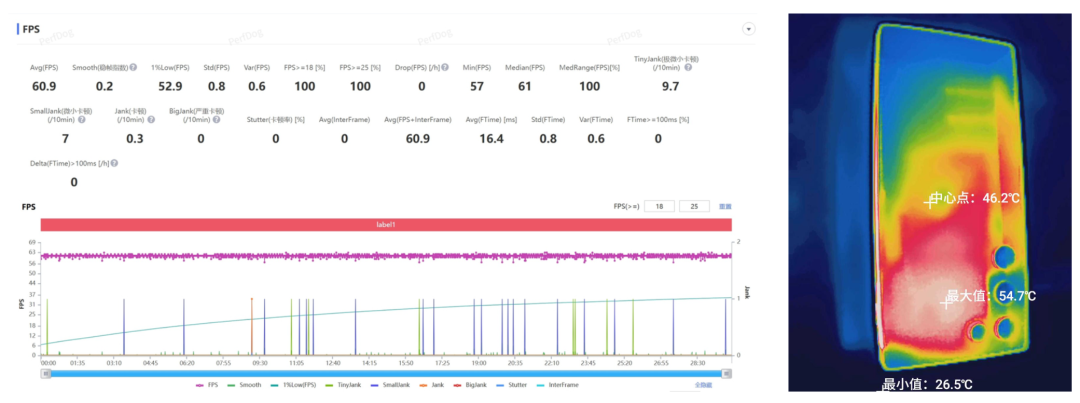1080x403 pixels.
Task: Click the first FPS threshold field showing 18
Action: pos(658,207)
